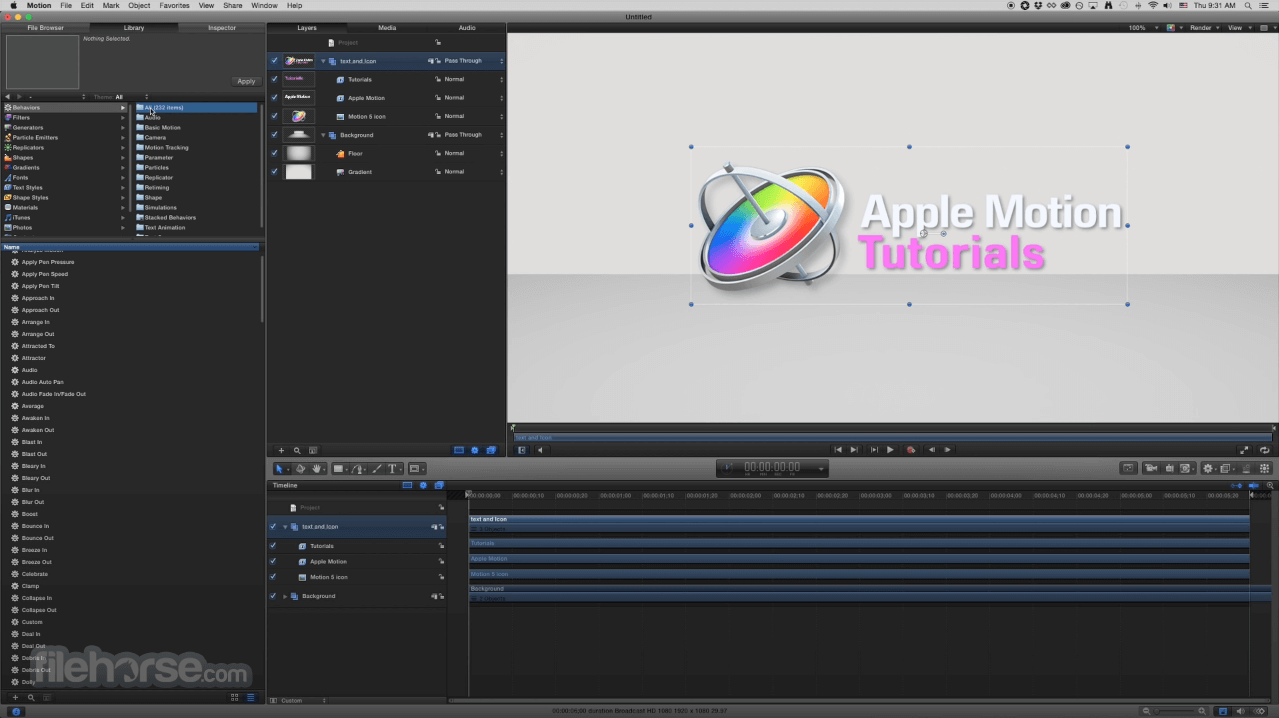The height and width of the screenshot is (718, 1279).
Task: Add item with plus in Library footer
Action: click(x=15, y=697)
